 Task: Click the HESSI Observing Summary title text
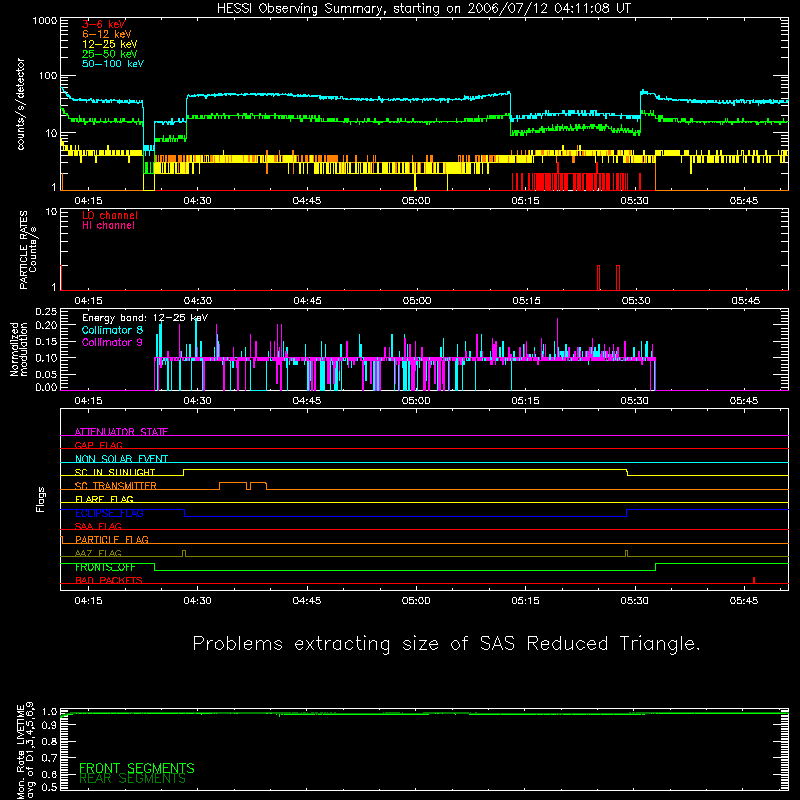[424, 9]
